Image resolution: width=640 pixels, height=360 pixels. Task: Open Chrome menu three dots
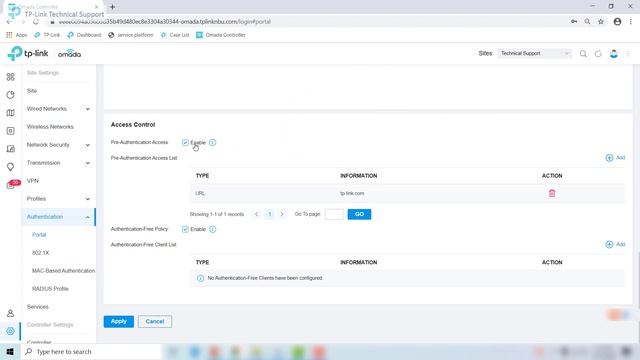[x=631, y=22]
